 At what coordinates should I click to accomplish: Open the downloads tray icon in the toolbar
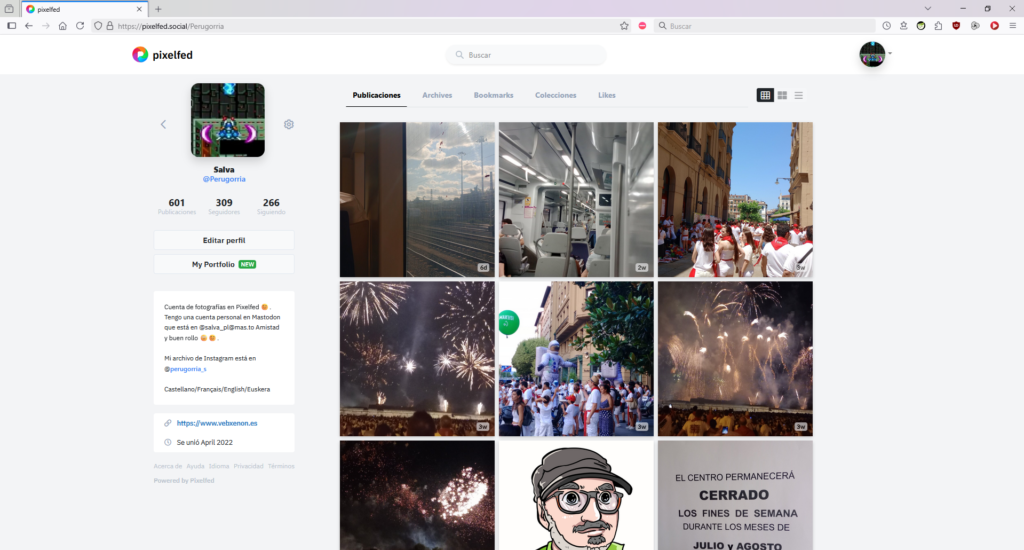904,26
